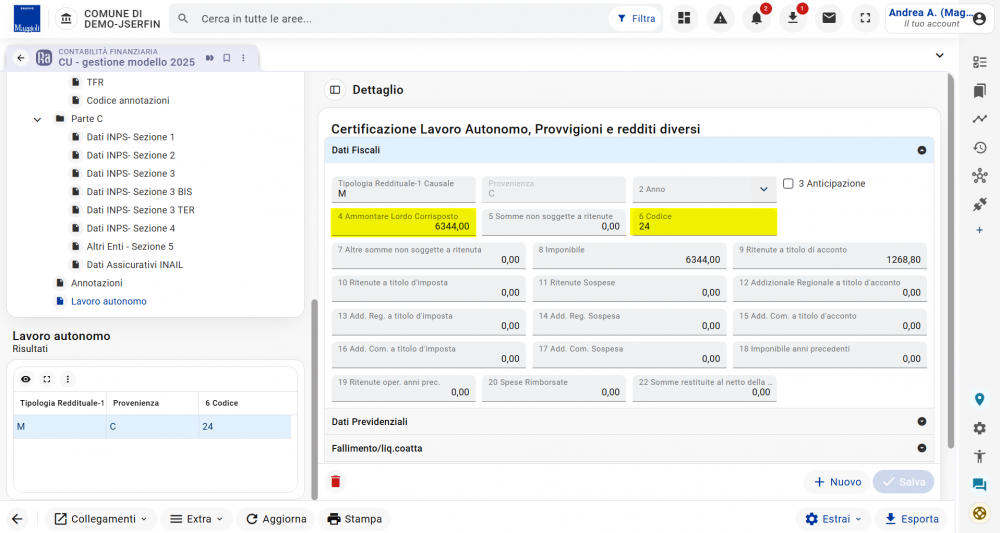Toggle the side panel icon beside Dettaglio
This screenshot has height=533, width=1000.
click(x=335, y=90)
